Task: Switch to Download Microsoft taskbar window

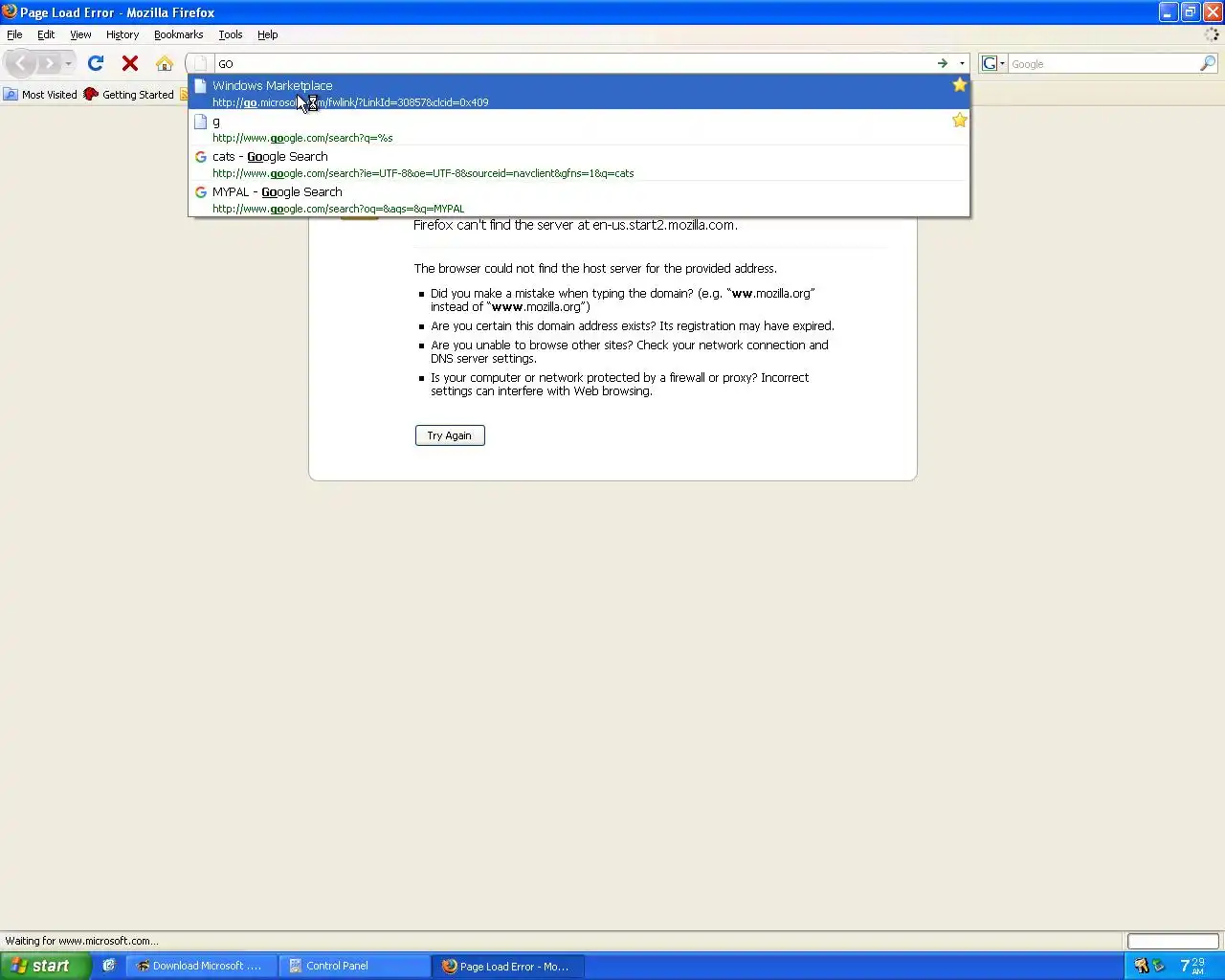Action: point(201,966)
